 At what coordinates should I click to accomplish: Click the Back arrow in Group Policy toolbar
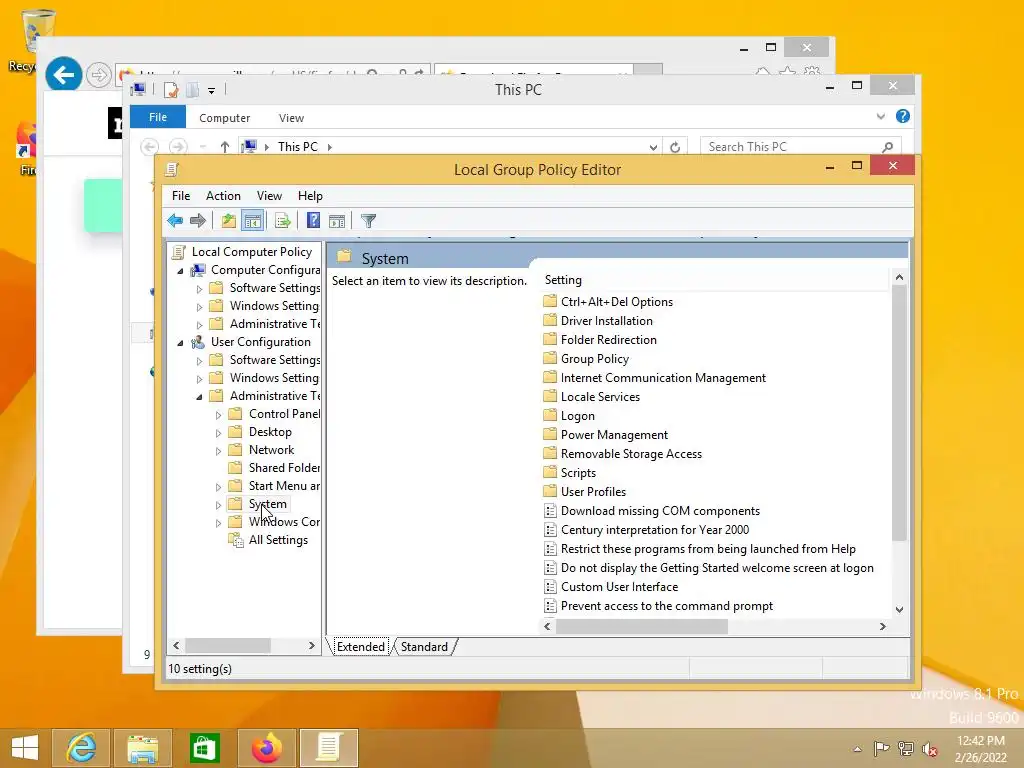tap(175, 221)
